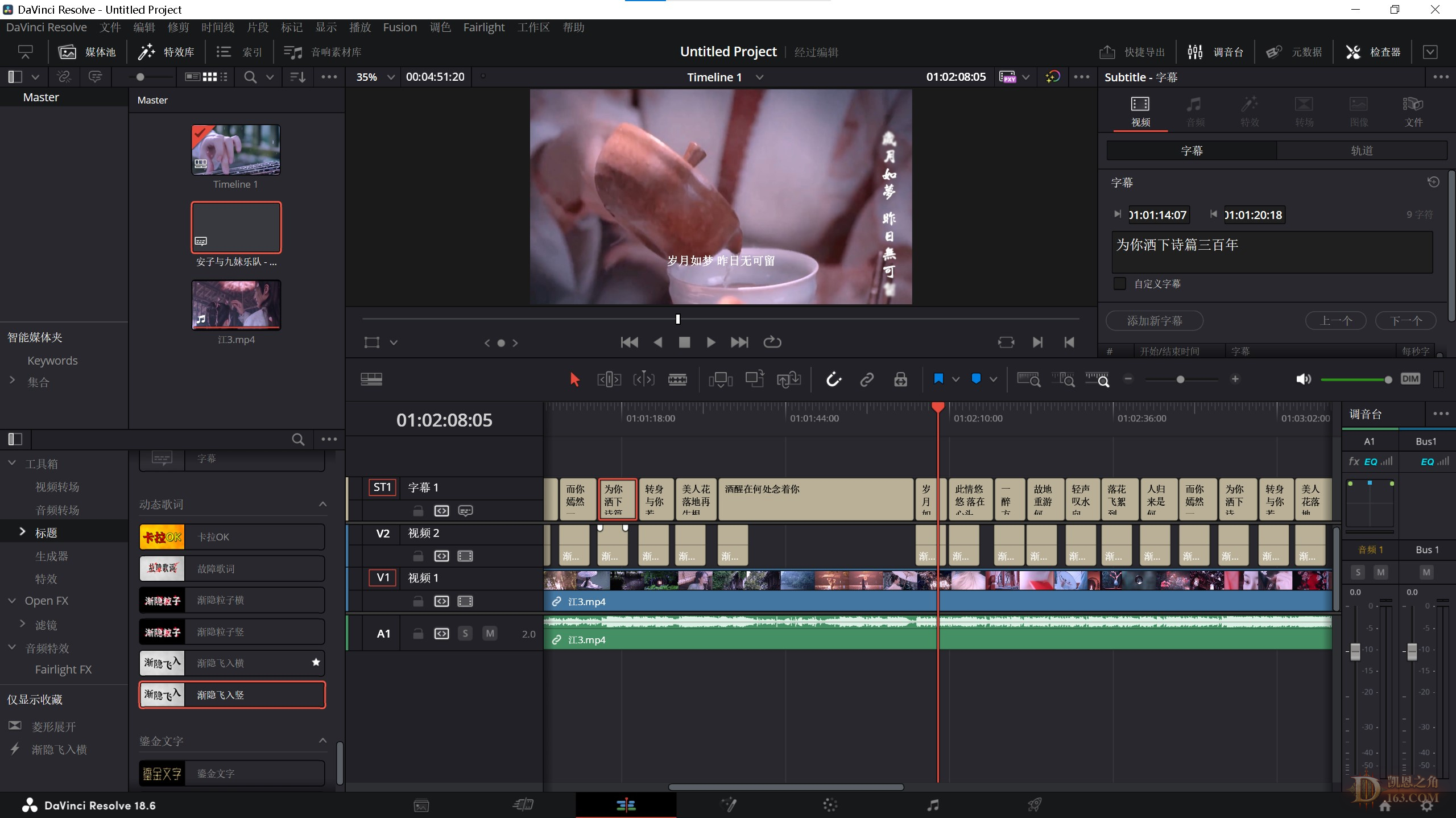
Task: Click the Insert Clip tool icon
Action: (721, 379)
